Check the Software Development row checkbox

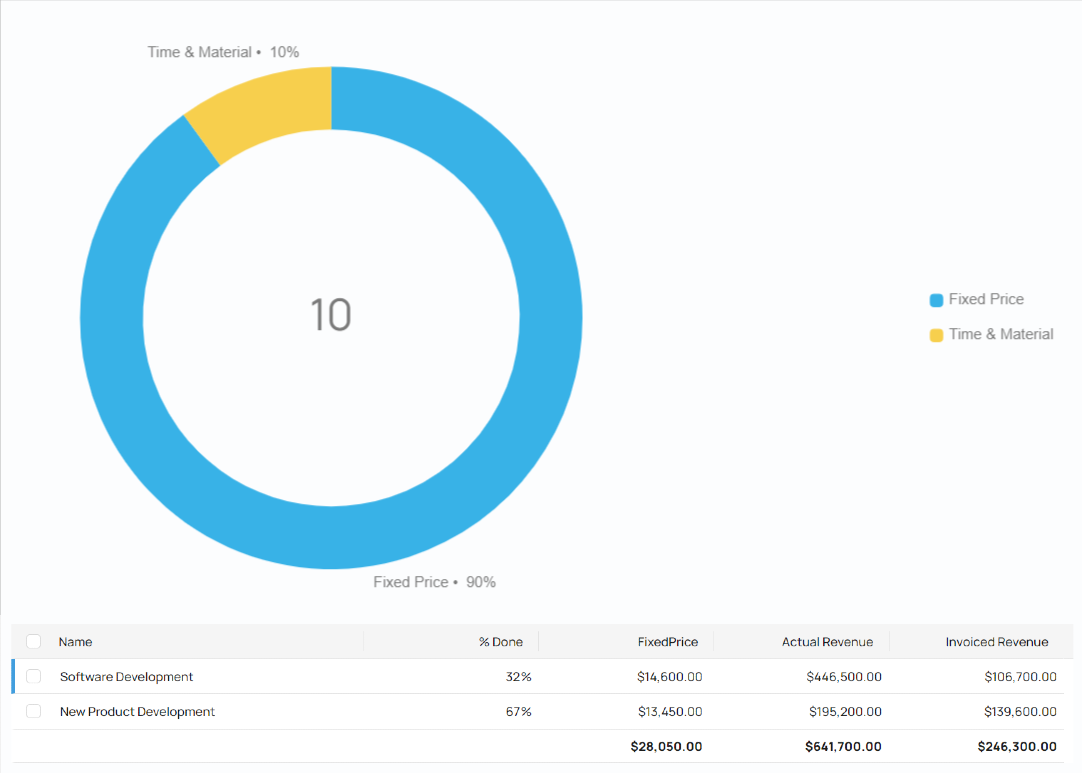coord(34,677)
